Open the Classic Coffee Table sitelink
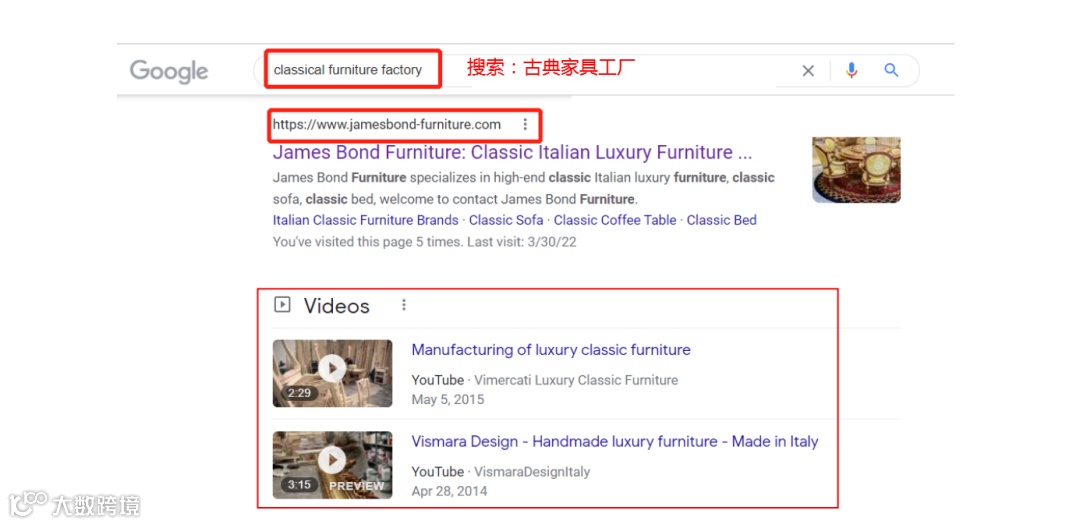Screen dimensions: 1080x525 (x=614, y=220)
